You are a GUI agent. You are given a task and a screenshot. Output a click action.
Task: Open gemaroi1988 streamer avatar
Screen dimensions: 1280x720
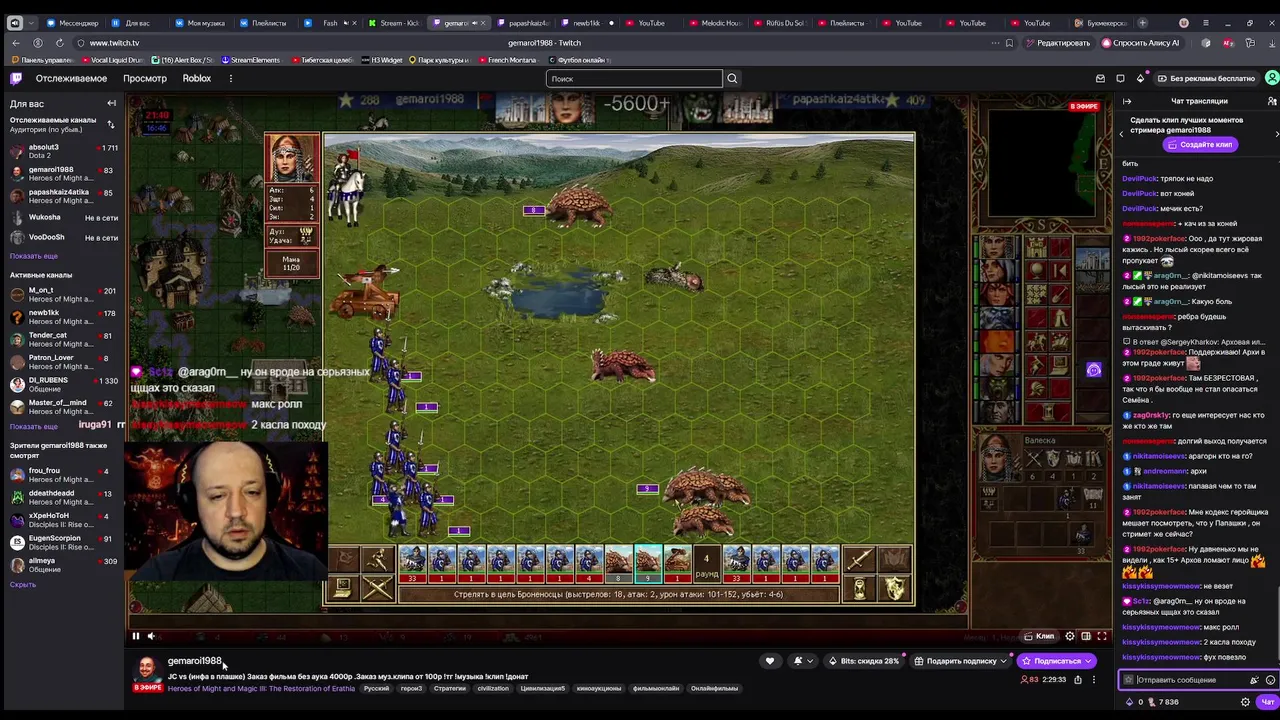(x=147, y=669)
